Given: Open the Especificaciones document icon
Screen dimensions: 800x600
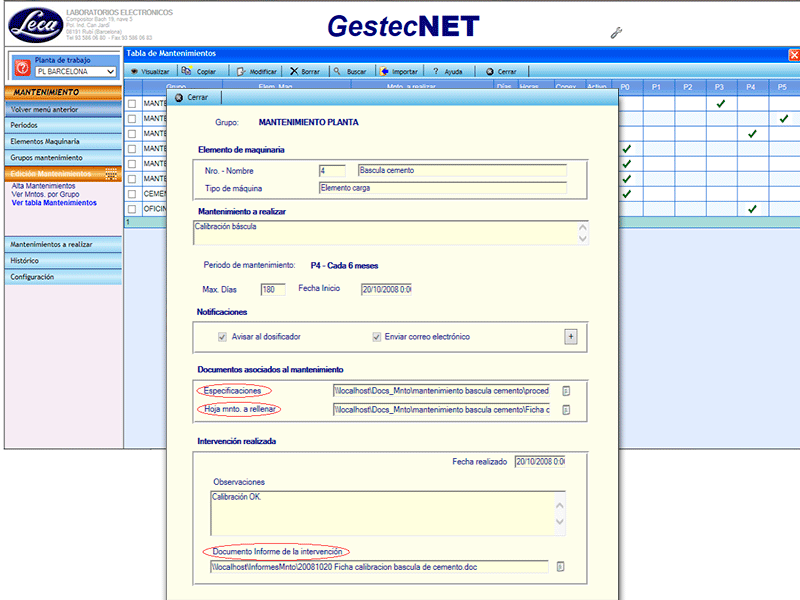Looking at the screenshot, I should (x=566, y=391).
